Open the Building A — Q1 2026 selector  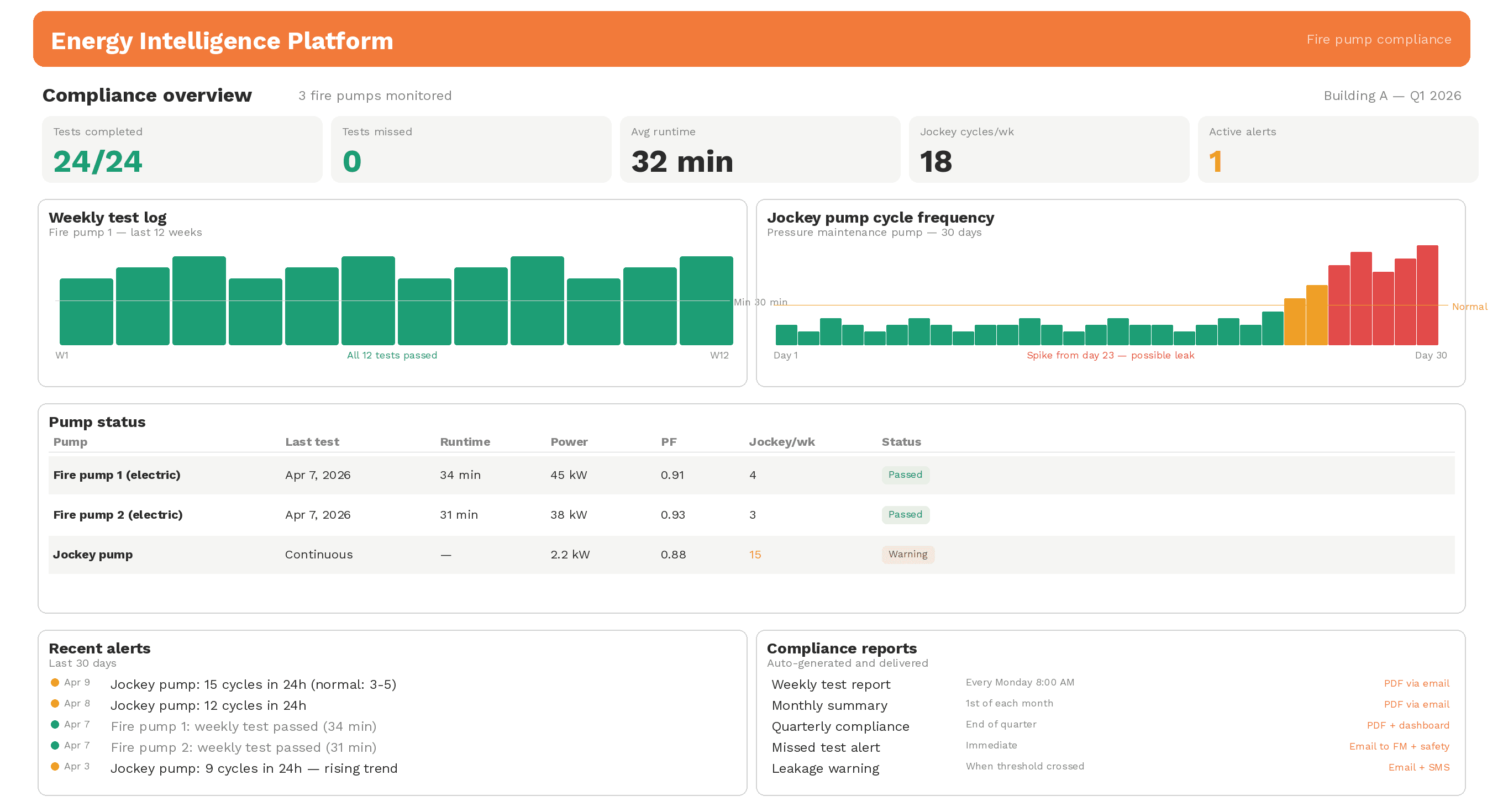coord(1391,95)
